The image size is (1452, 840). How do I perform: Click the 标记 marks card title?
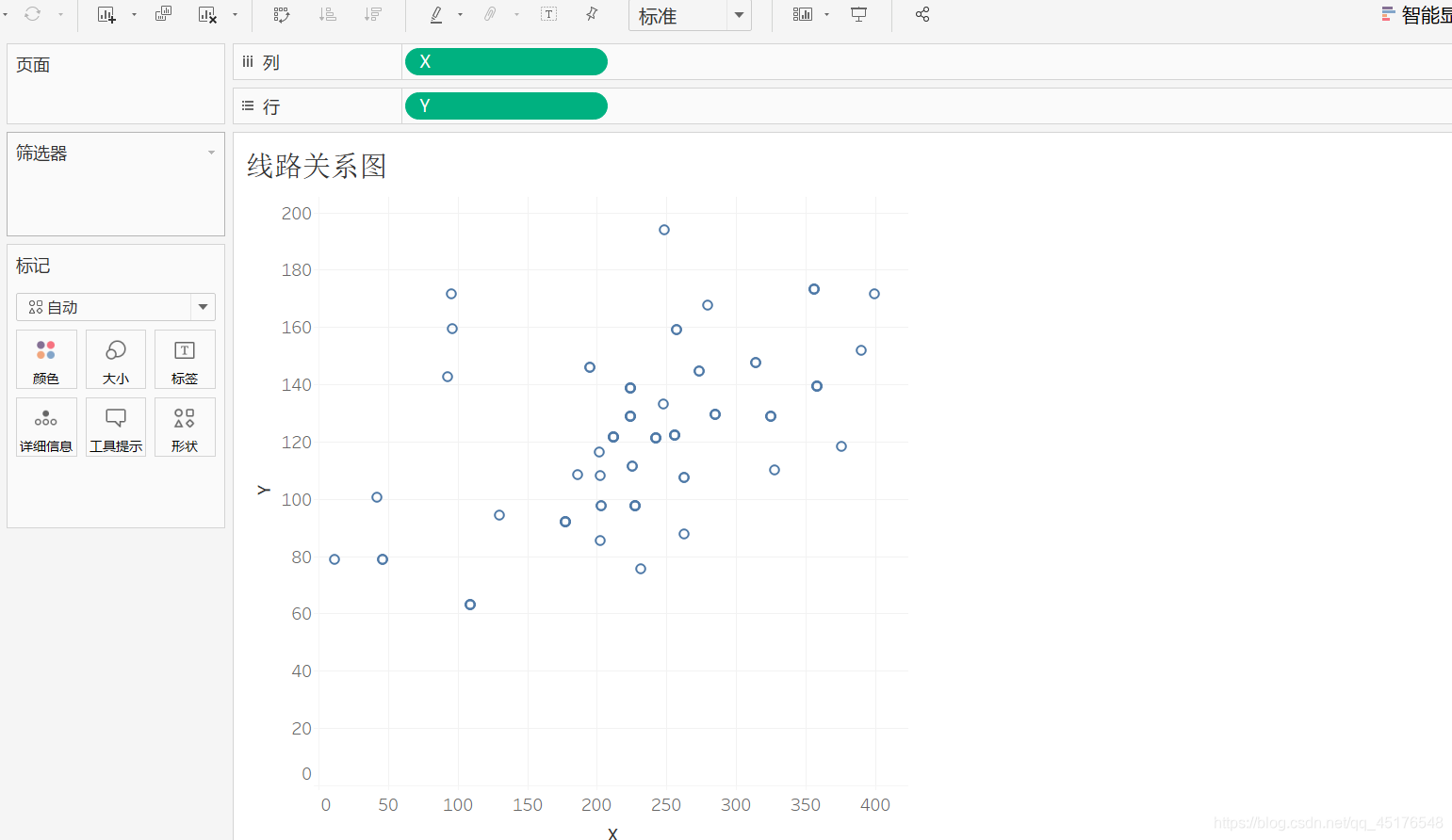(33, 266)
